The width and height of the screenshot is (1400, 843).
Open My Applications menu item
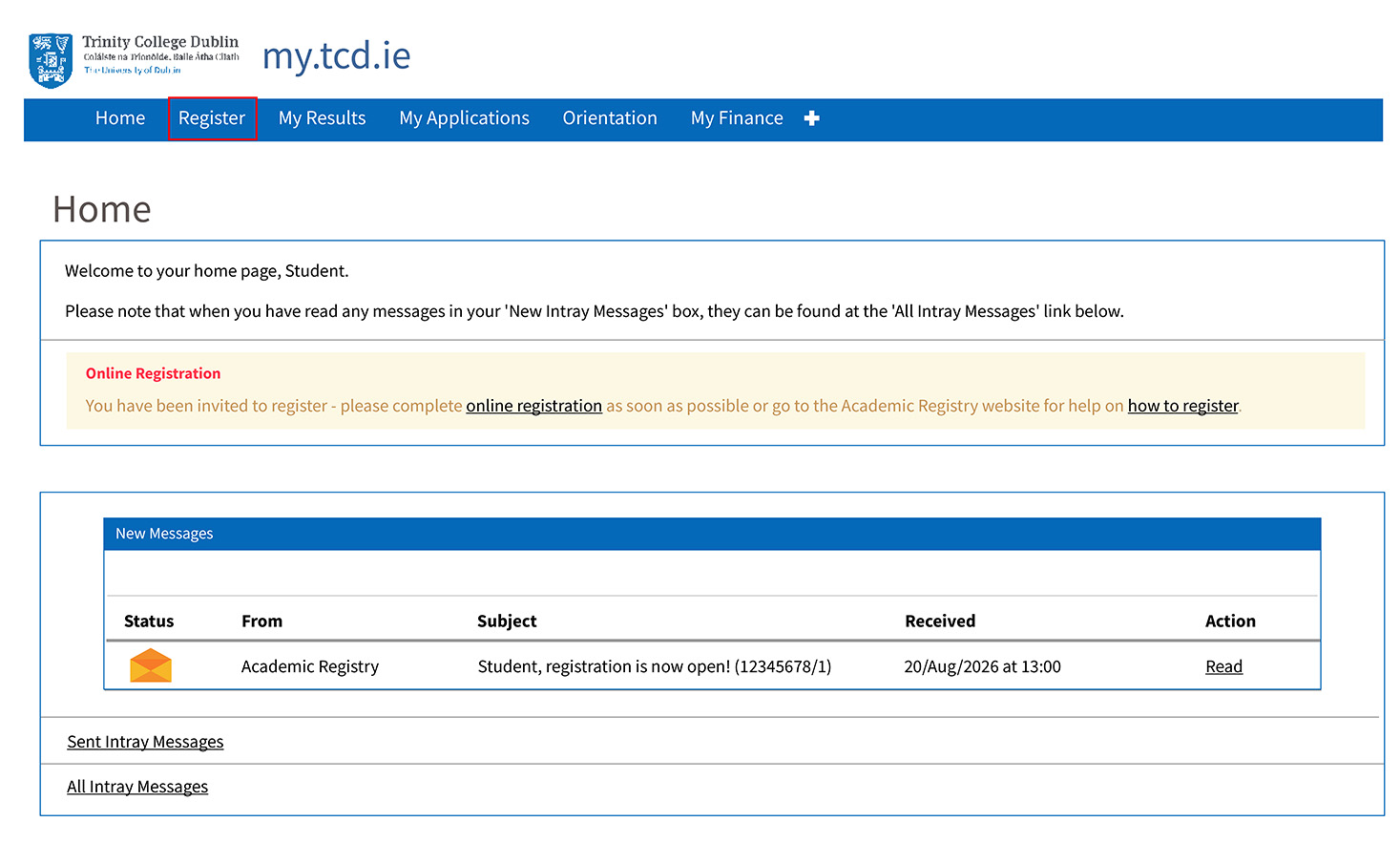[465, 118]
